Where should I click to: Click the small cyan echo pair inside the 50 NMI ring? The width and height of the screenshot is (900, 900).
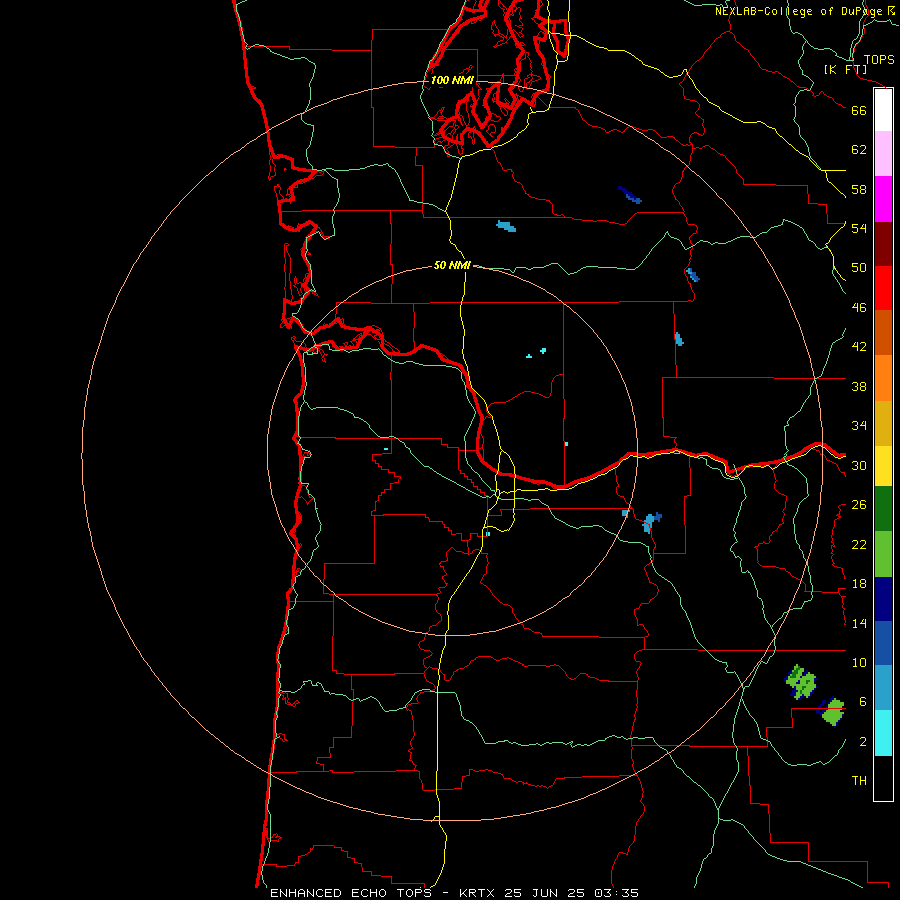(x=537, y=353)
